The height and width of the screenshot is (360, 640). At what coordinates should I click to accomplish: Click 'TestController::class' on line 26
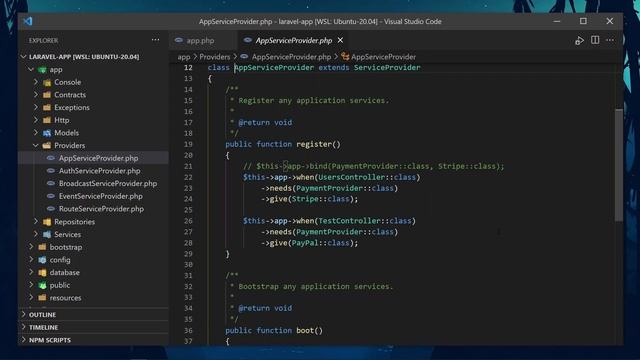pyautogui.click(x=364, y=221)
